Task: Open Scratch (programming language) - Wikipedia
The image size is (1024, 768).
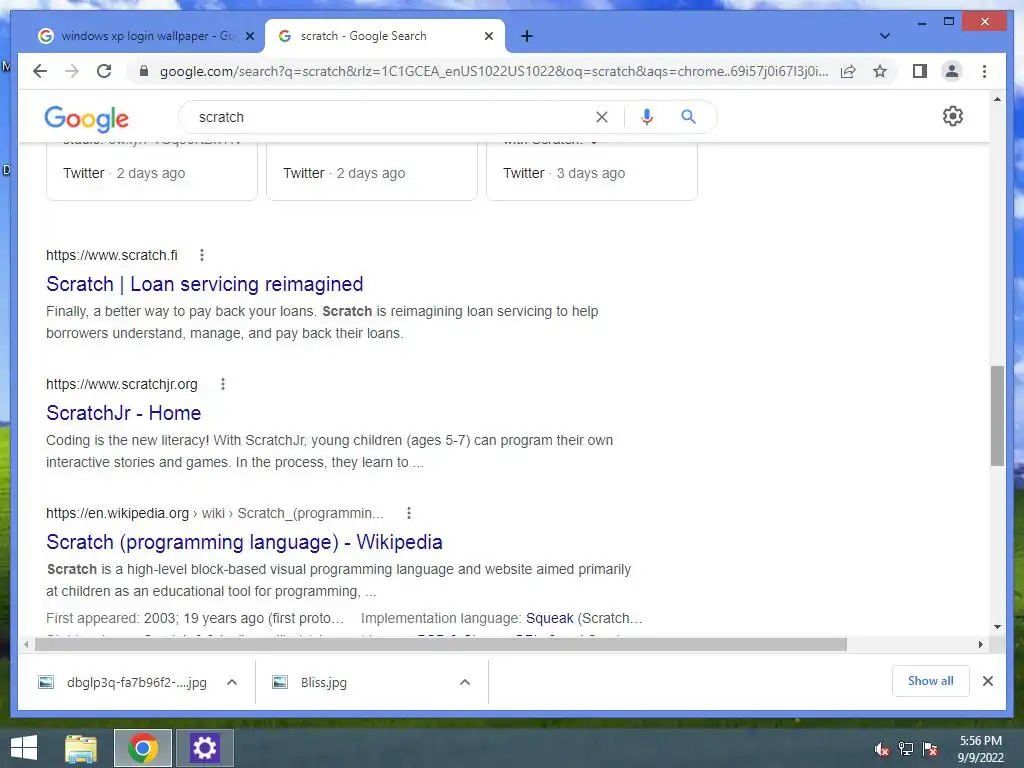Action: [244, 542]
